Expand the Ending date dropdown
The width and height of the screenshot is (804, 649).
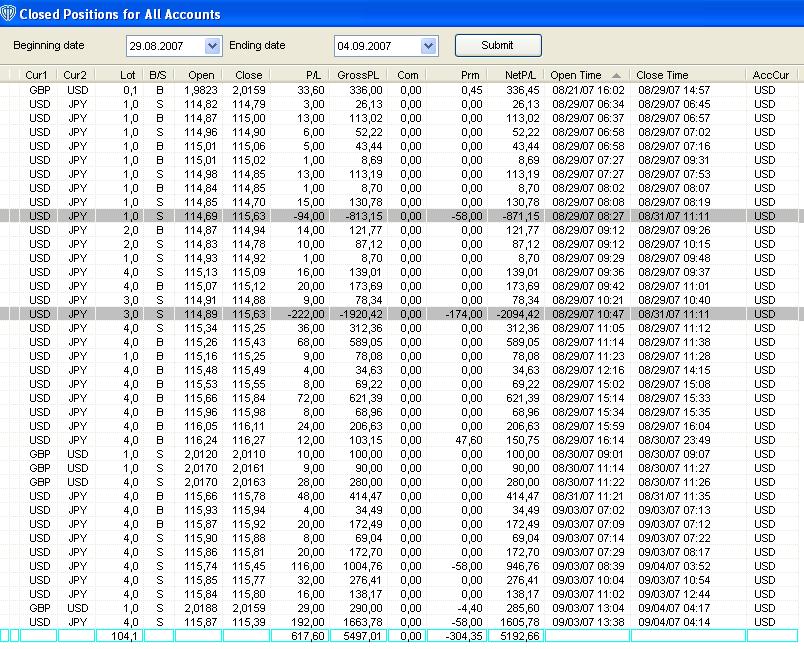pyautogui.click(x=429, y=46)
